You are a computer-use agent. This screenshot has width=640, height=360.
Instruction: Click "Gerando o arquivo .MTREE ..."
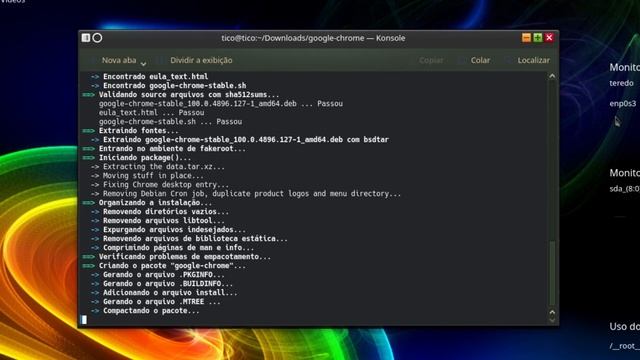click(162, 301)
